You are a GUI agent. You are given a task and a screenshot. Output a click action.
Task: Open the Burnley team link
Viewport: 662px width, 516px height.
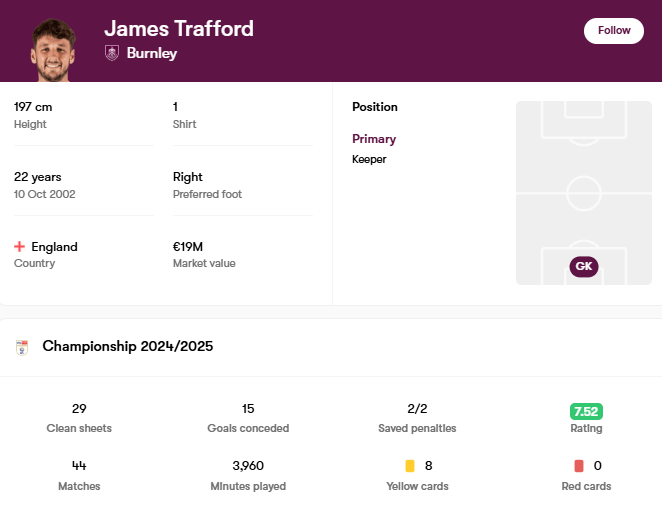click(152, 53)
